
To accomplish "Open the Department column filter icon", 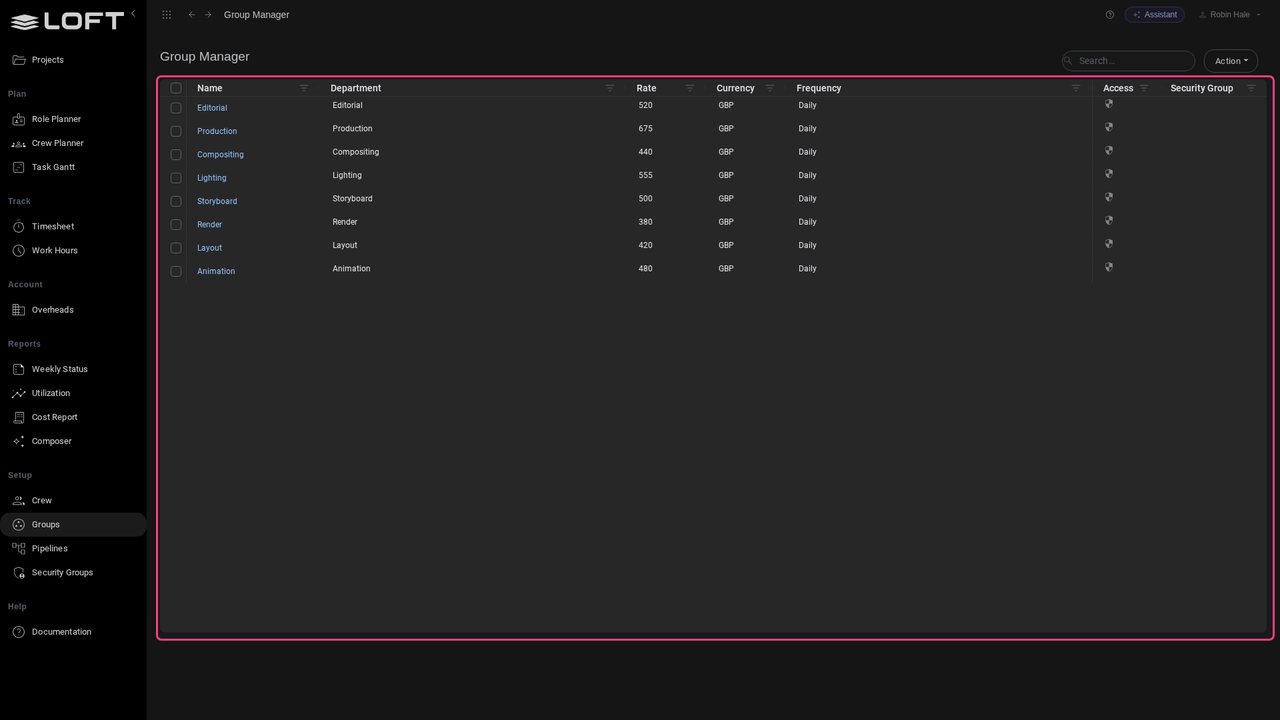I will coord(610,88).
